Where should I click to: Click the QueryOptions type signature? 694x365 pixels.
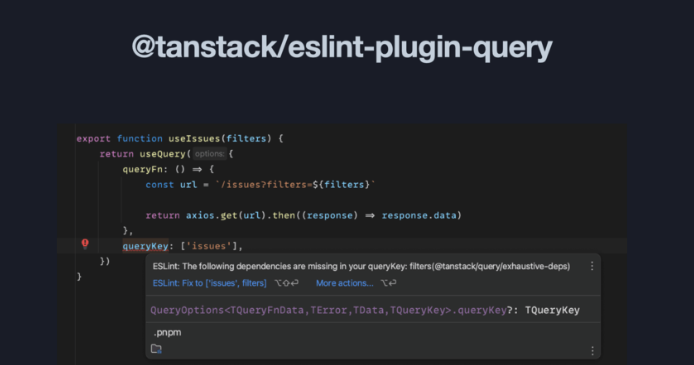coord(328,310)
